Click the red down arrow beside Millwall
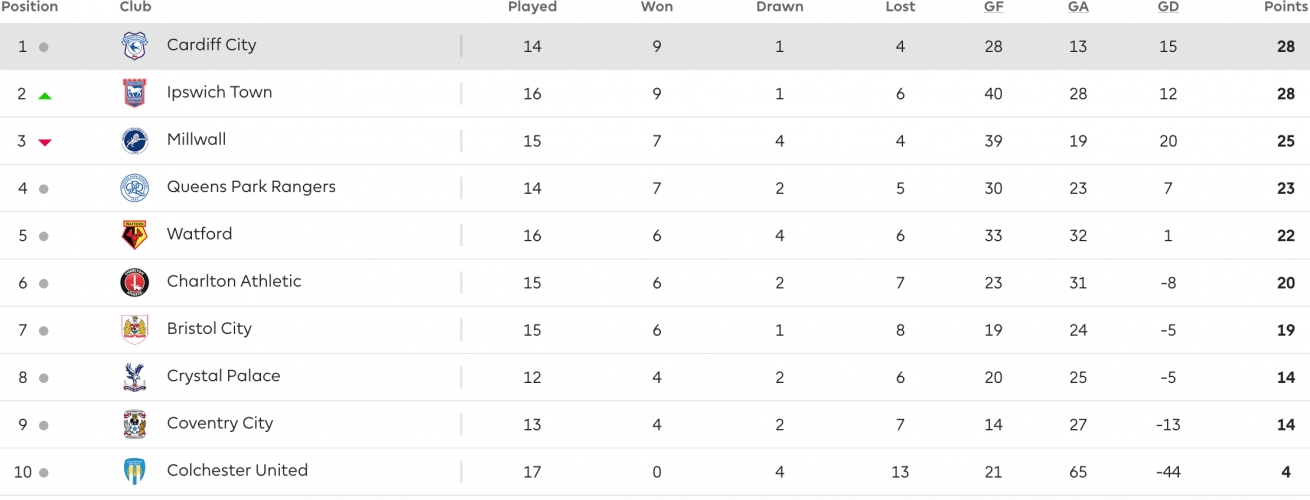The width and height of the screenshot is (1310, 500). coord(44,142)
